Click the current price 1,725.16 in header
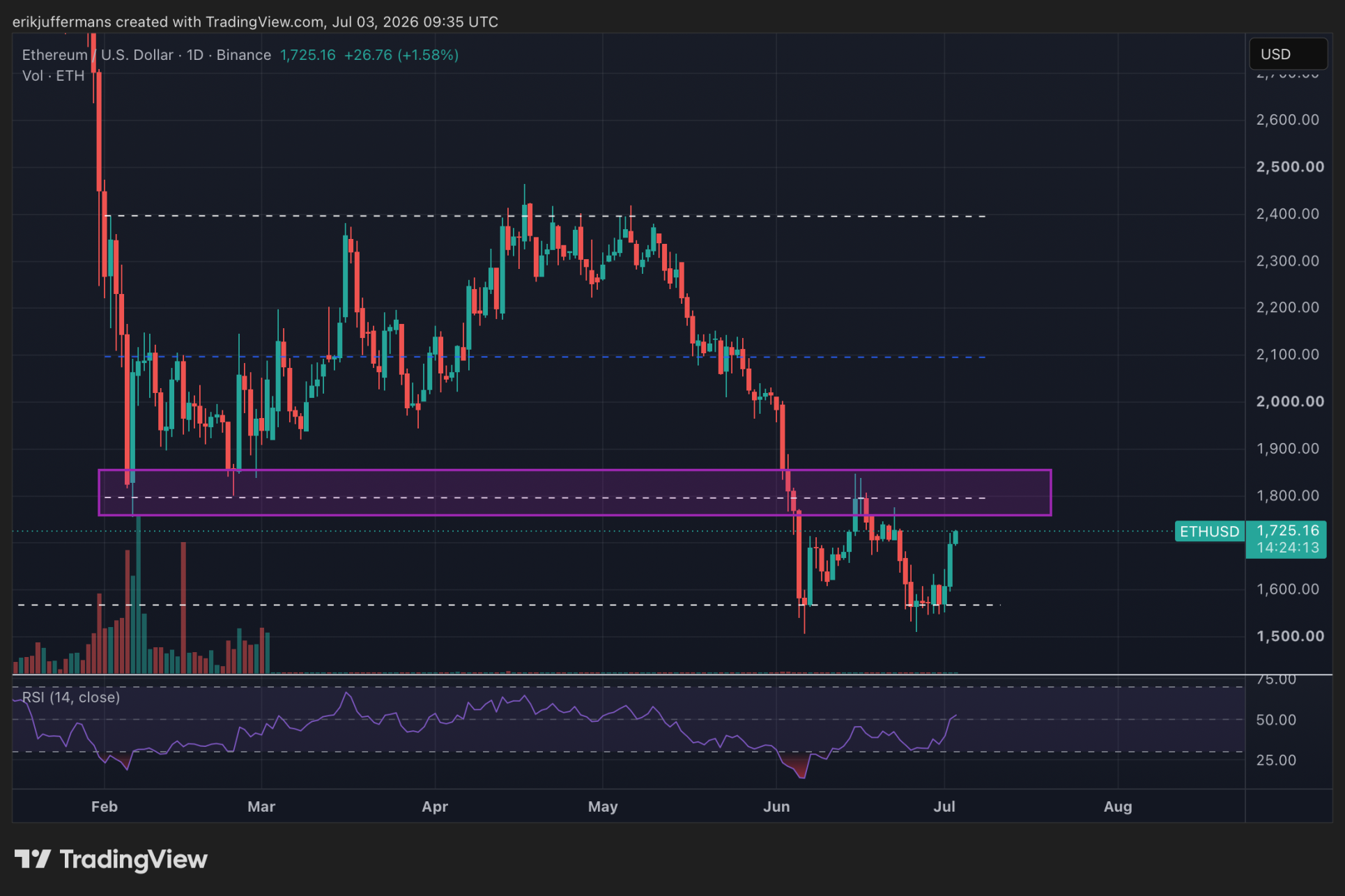Image resolution: width=1345 pixels, height=896 pixels. [308, 55]
